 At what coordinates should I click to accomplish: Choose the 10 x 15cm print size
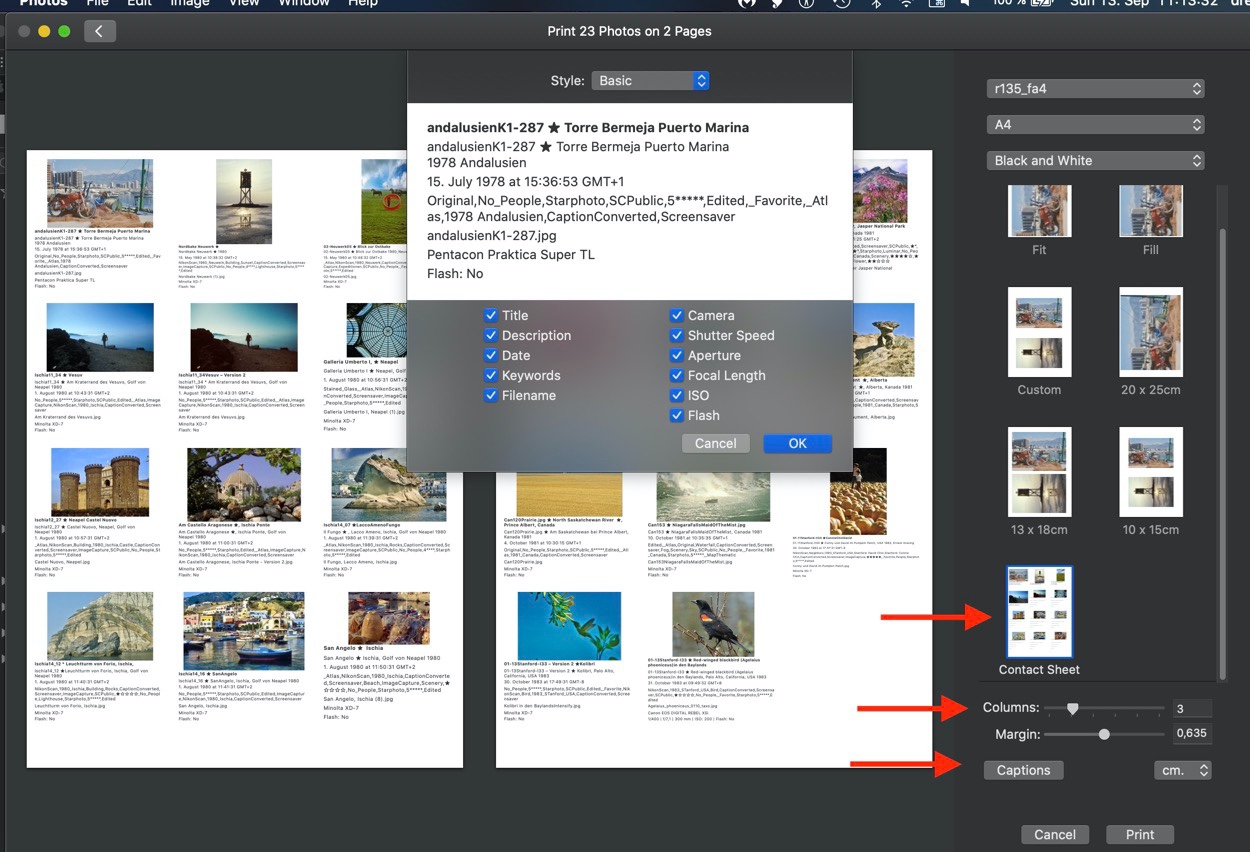click(x=1150, y=471)
